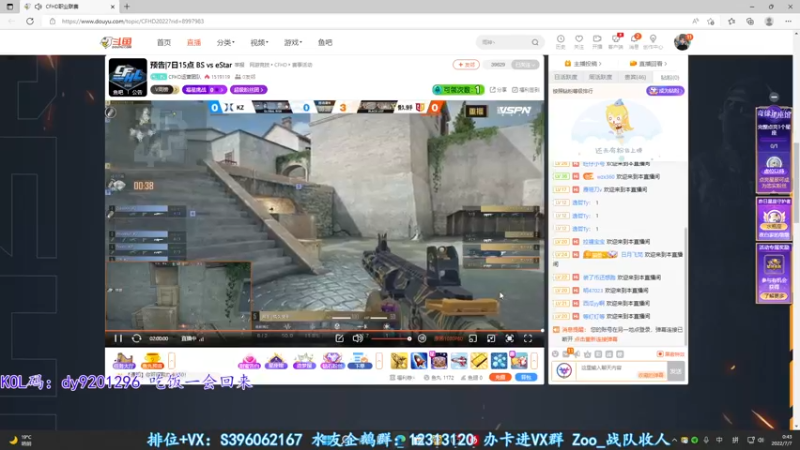Collapse the right floating activity sidebar
The image size is (800, 450).
(774, 97)
